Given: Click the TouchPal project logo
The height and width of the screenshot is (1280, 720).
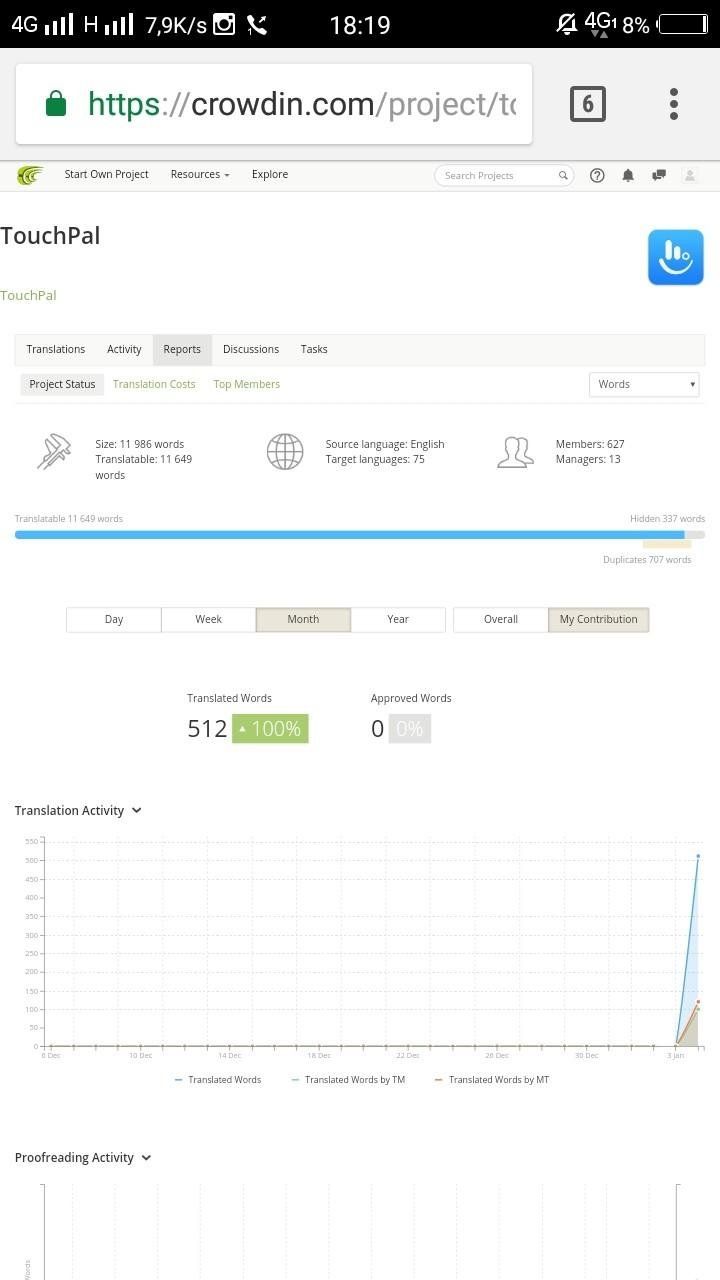Looking at the screenshot, I should (676, 257).
